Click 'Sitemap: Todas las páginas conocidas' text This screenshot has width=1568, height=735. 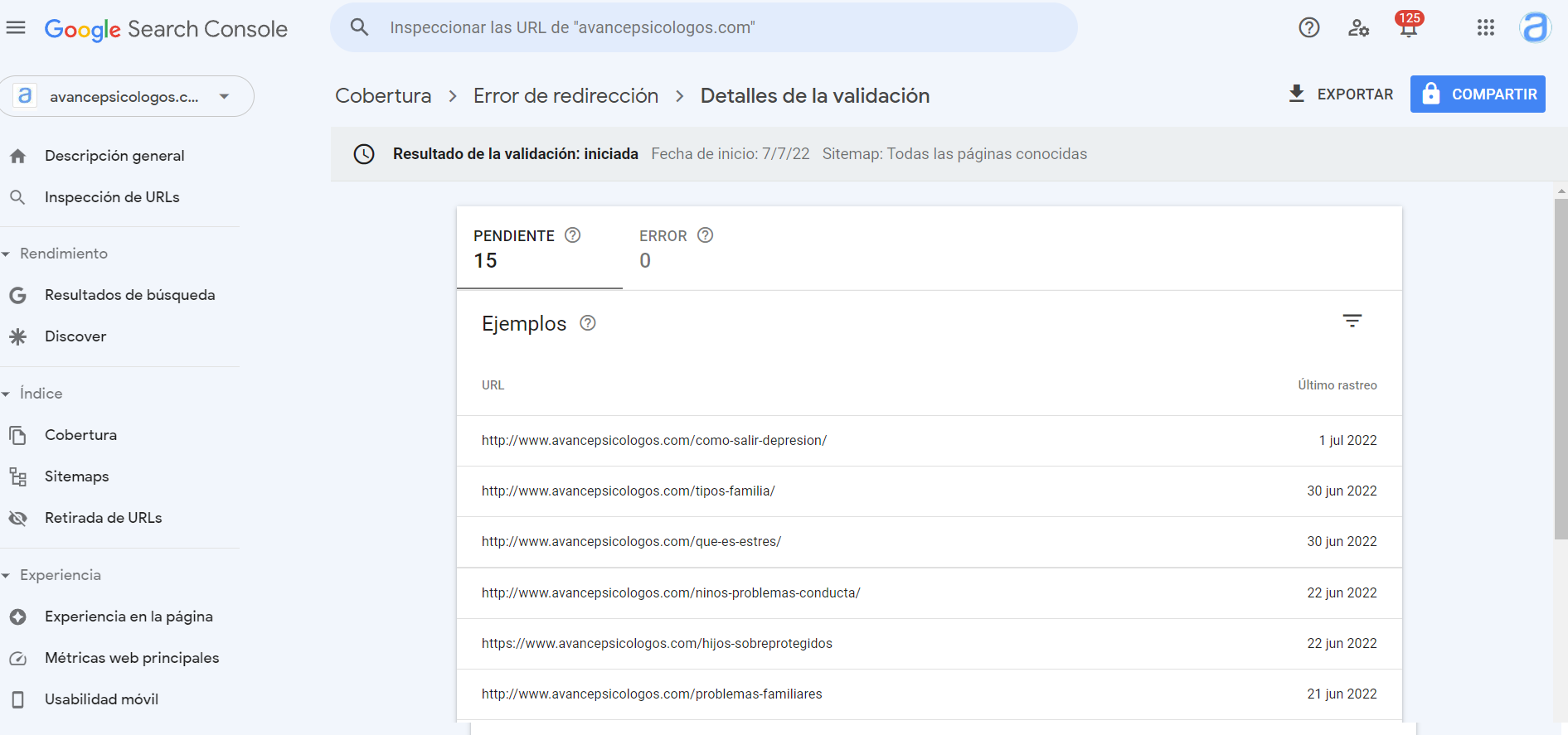(x=954, y=154)
